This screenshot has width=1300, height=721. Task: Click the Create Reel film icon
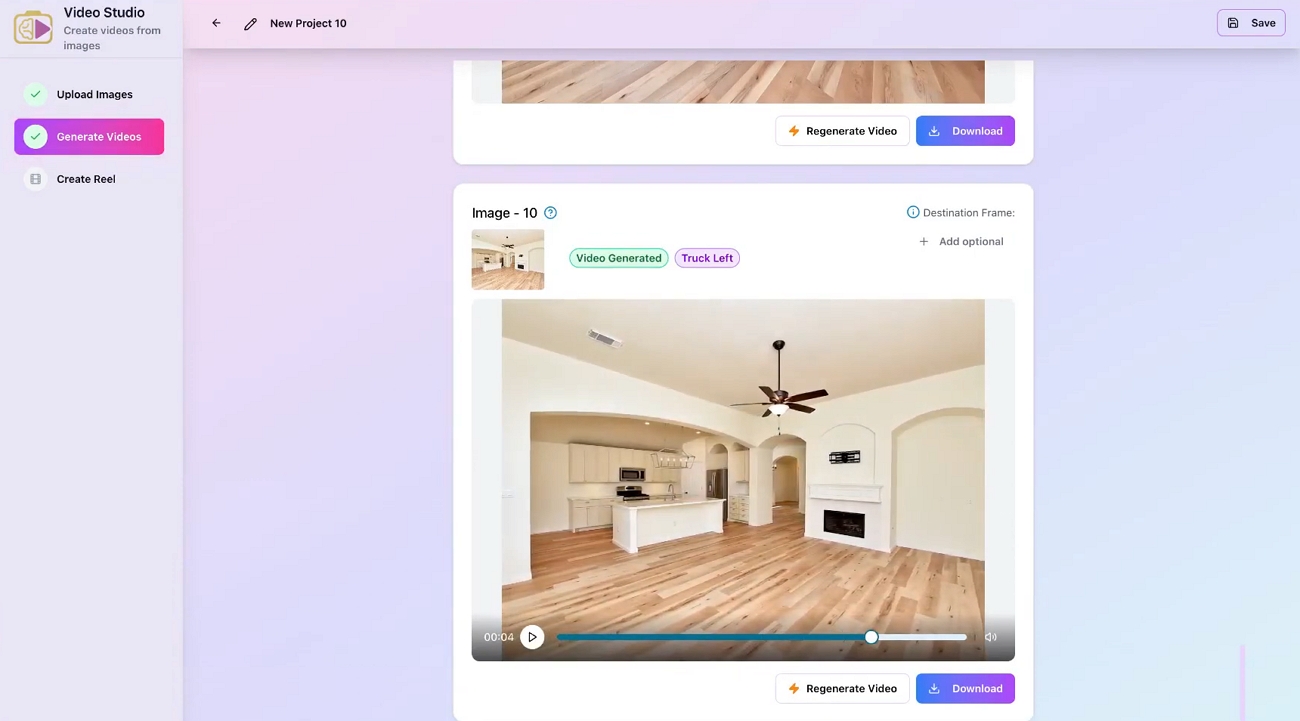[x=35, y=179]
